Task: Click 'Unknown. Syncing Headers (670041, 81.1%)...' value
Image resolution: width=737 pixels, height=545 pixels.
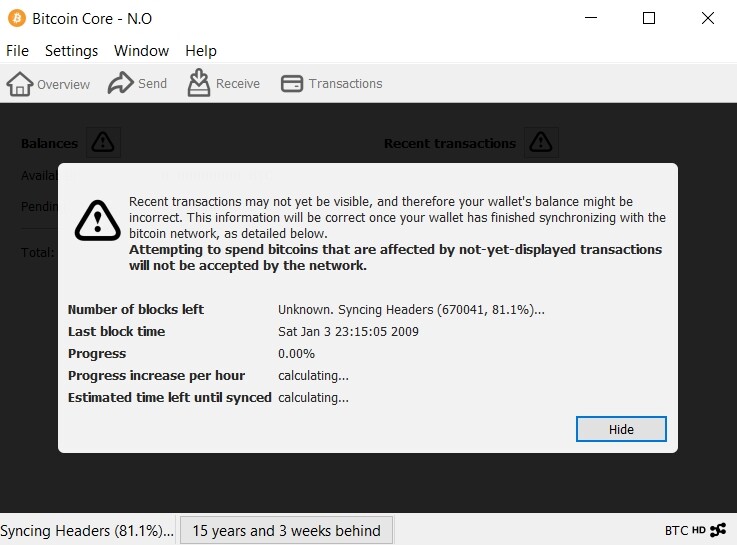Action: (411, 310)
